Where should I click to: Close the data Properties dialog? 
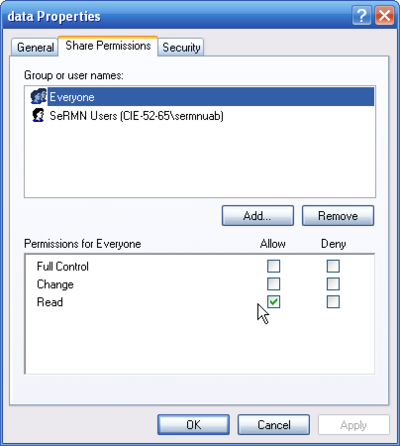(384, 16)
